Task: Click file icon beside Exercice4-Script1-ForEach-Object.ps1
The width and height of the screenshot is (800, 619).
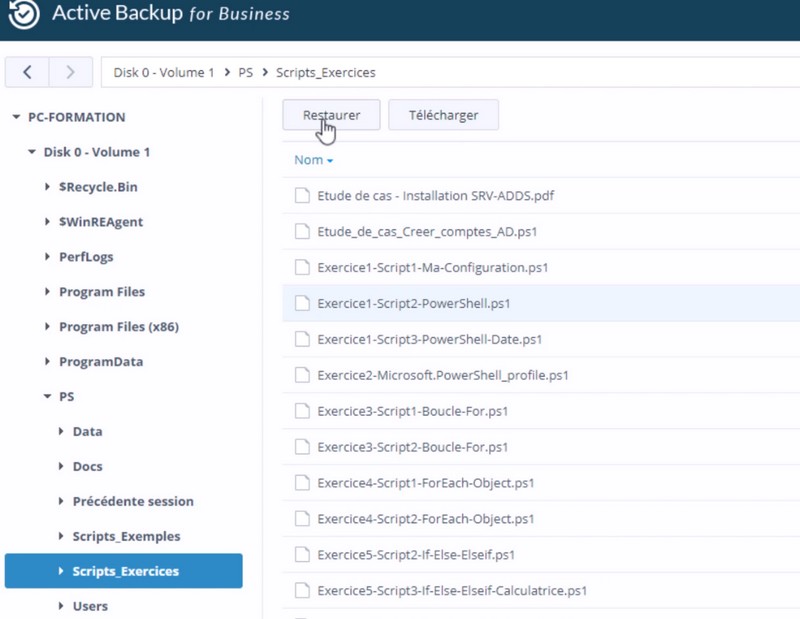Action: 302,483
